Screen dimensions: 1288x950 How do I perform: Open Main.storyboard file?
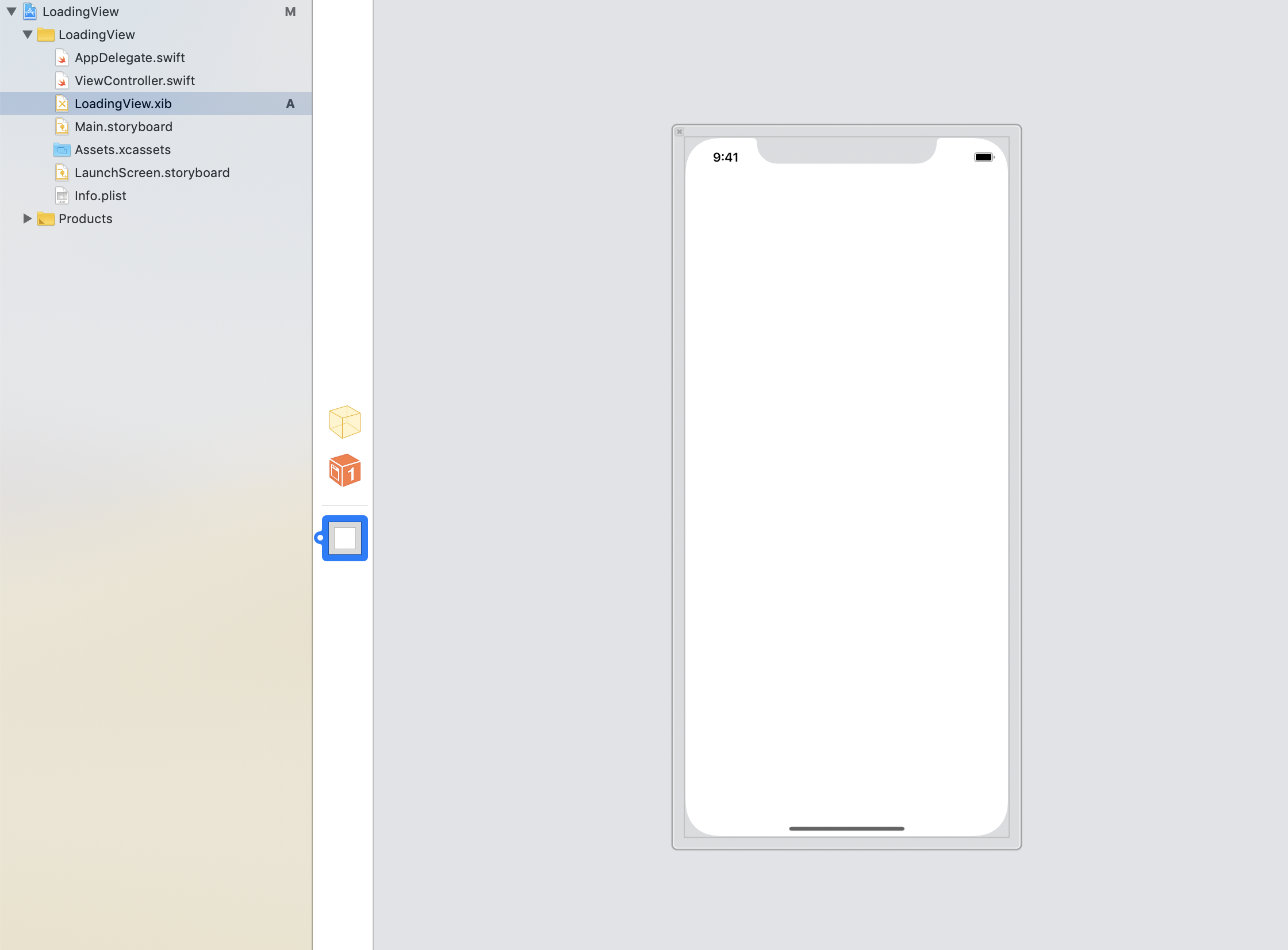[x=123, y=127]
